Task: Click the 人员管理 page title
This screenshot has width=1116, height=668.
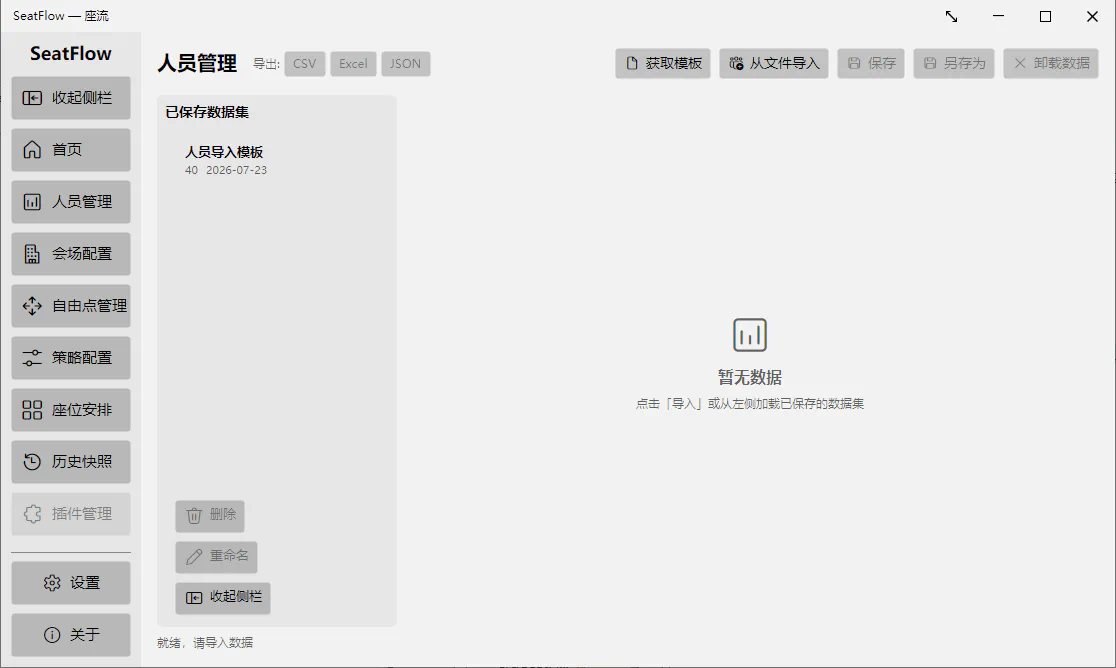Action: click(x=197, y=63)
